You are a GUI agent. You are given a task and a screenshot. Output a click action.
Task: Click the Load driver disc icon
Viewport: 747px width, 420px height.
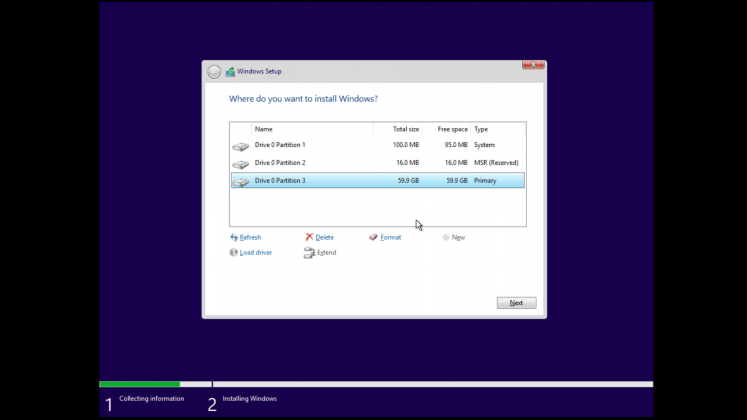(x=233, y=252)
